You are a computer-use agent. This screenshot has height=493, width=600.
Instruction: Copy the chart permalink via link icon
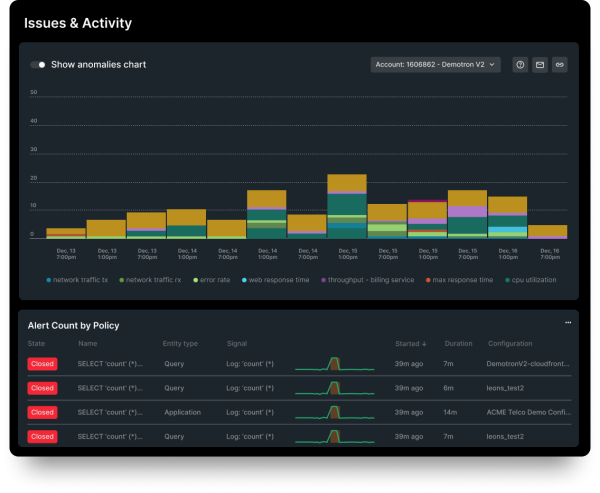tap(560, 65)
